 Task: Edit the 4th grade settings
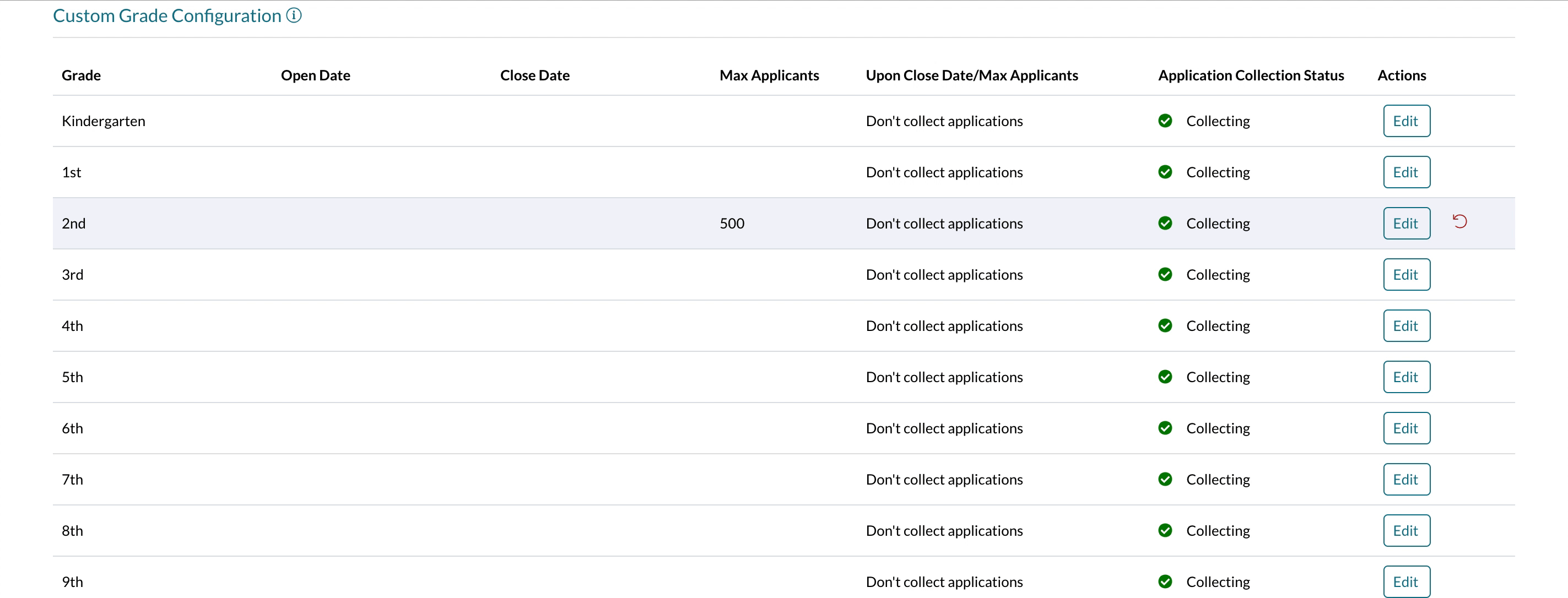tap(1406, 325)
